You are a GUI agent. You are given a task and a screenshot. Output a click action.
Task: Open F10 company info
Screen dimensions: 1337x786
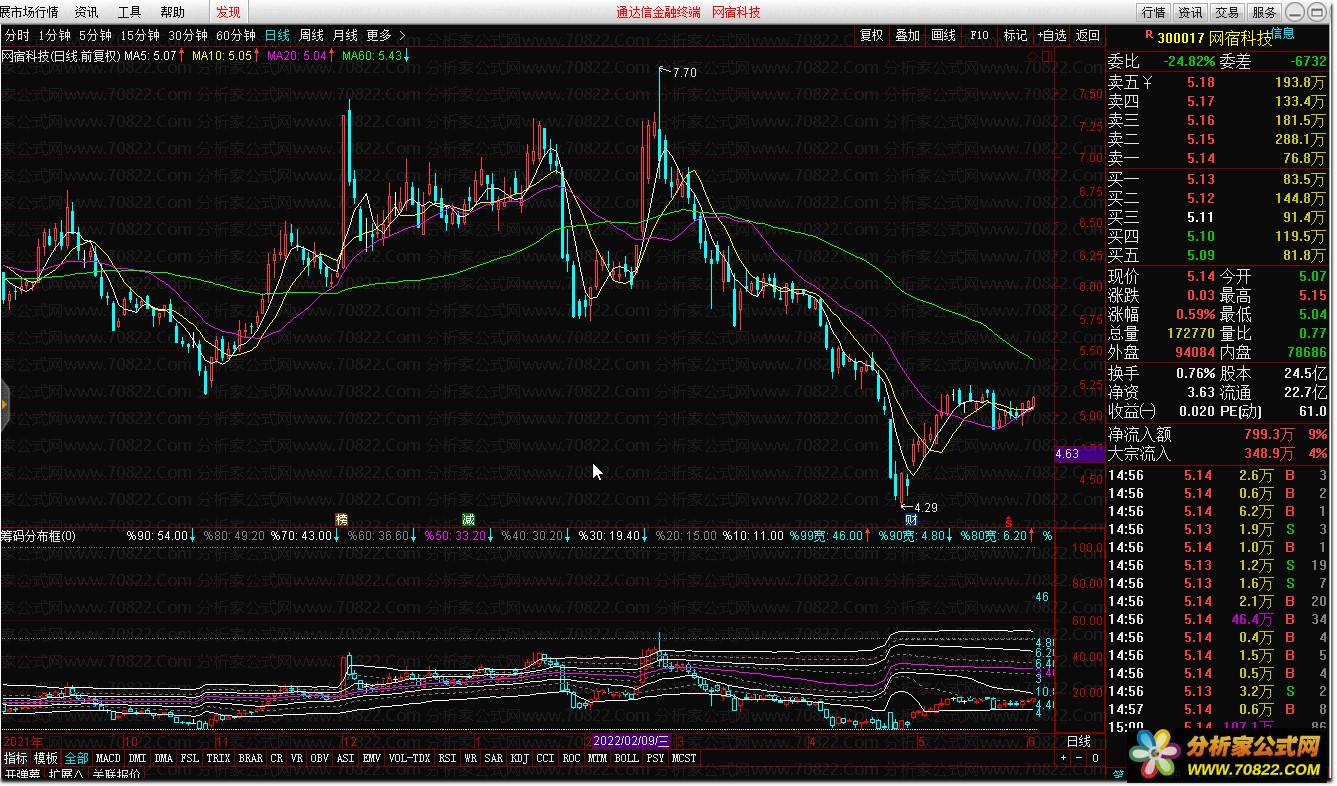click(979, 35)
